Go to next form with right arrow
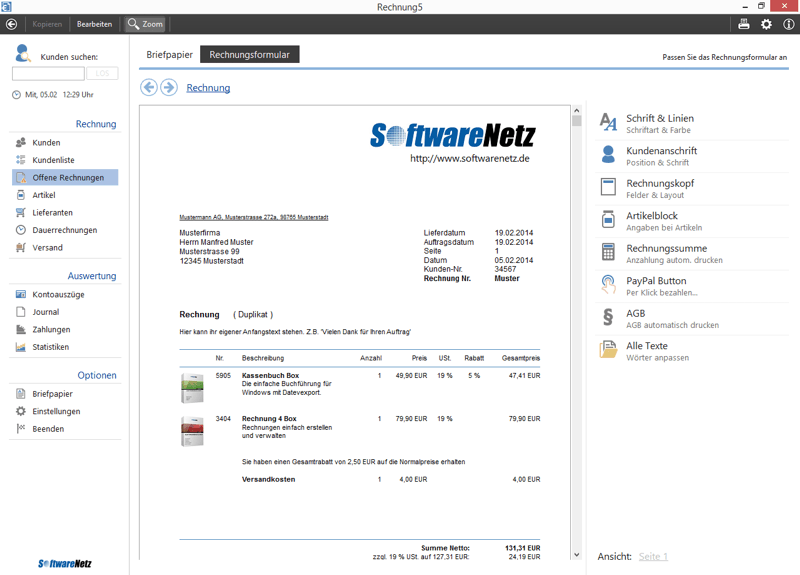The width and height of the screenshot is (800, 575). (x=169, y=87)
